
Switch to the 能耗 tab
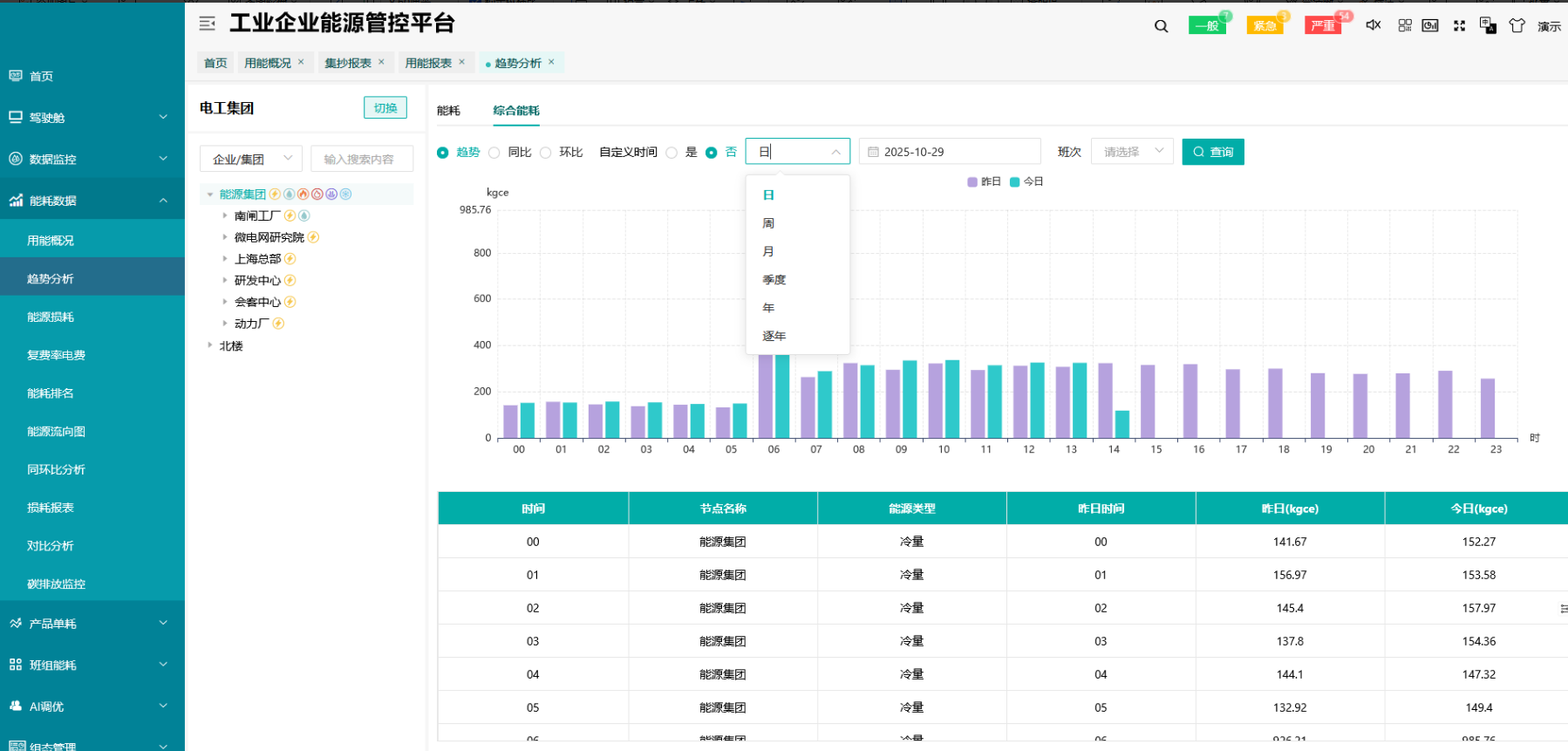click(x=448, y=111)
